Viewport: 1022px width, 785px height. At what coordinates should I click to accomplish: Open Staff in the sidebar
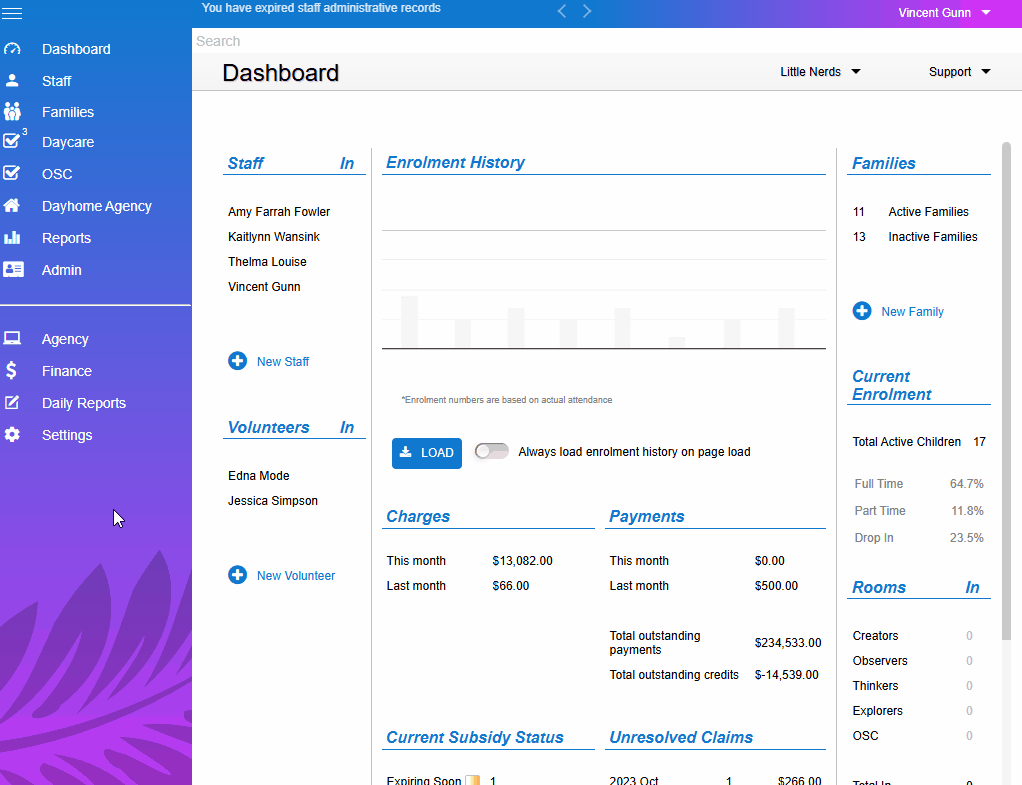click(x=57, y=81)
